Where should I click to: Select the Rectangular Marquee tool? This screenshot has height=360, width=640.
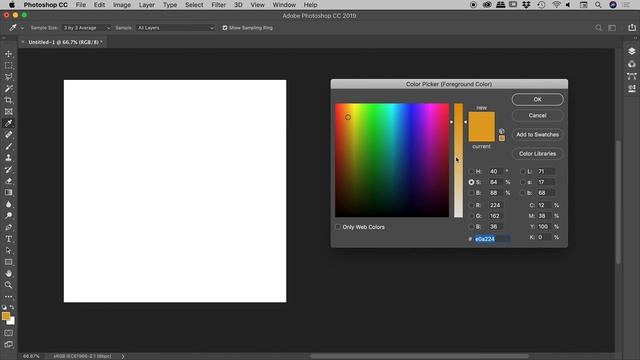tap(9, 65)
